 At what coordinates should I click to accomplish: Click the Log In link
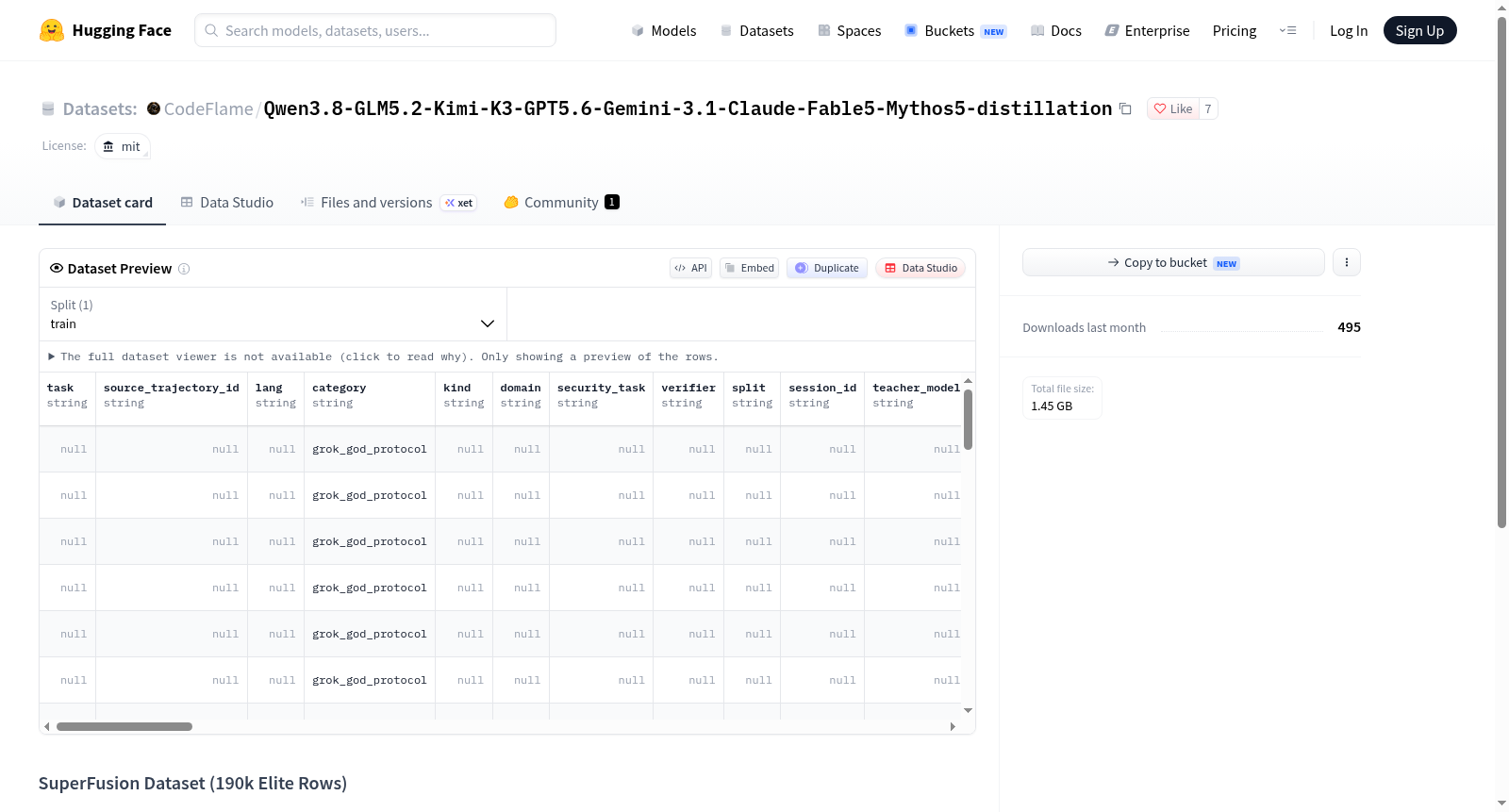click(1349, 30)
